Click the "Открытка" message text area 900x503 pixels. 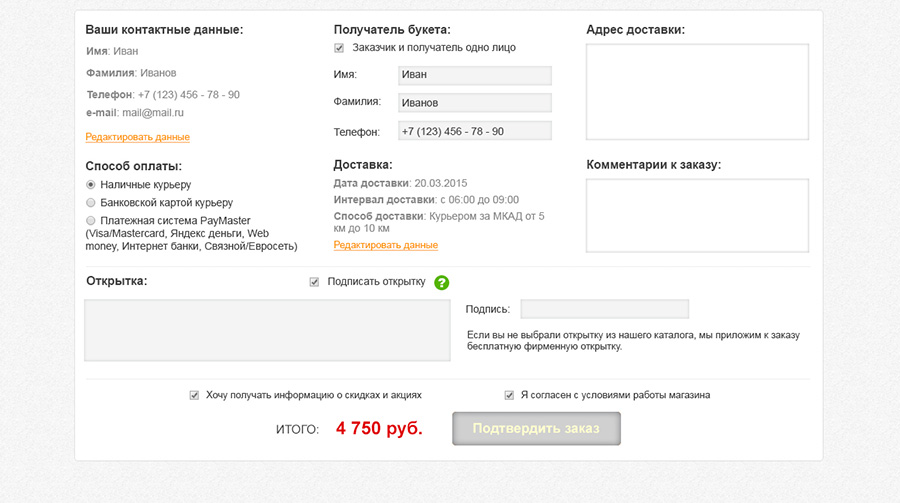pos(267,330)
